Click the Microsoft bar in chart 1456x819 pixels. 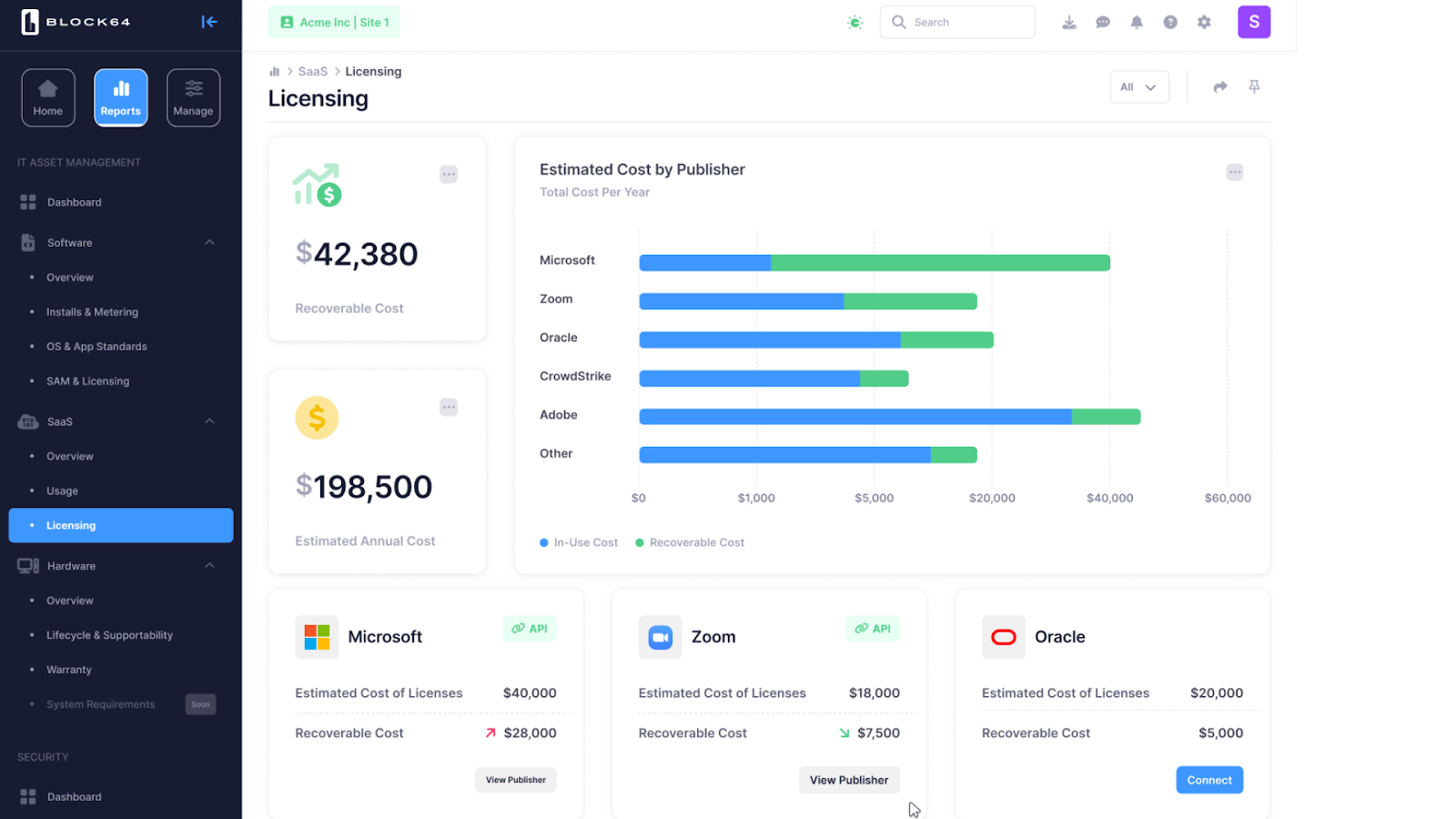pyautogui.click(x=875, y=263)
